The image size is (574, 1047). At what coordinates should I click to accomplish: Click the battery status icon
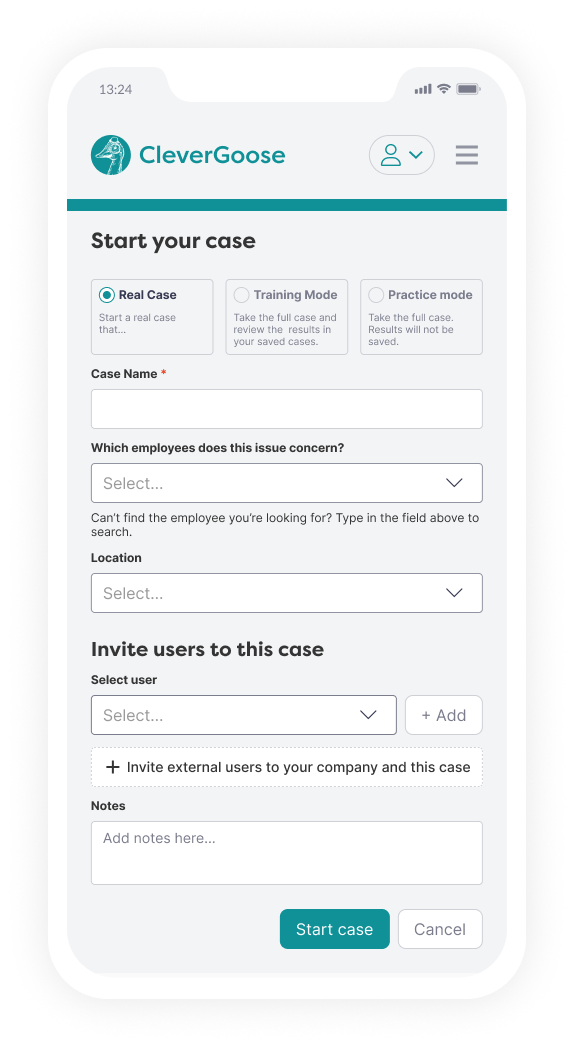469,89
